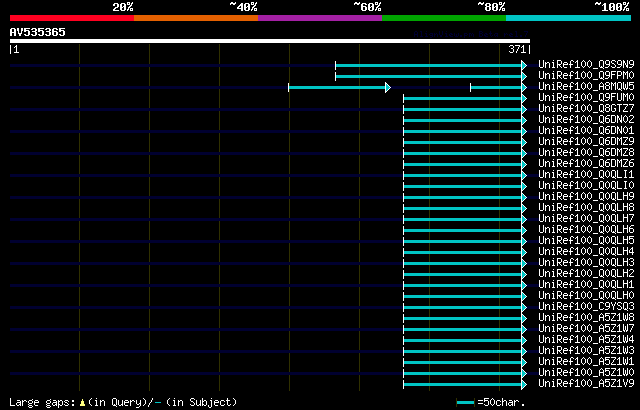Choose the UniRef100_Q6DMZ9 label
640x410 pixels.
coord(586,141)
